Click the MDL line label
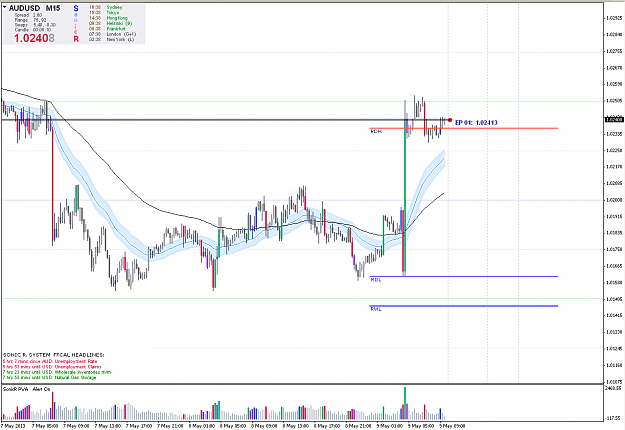Screen dimensions: 625x430 coord(376,280)
